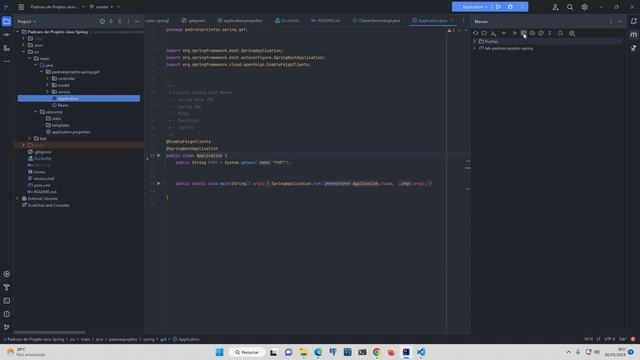Reload all Maven projects

[476, 33]
